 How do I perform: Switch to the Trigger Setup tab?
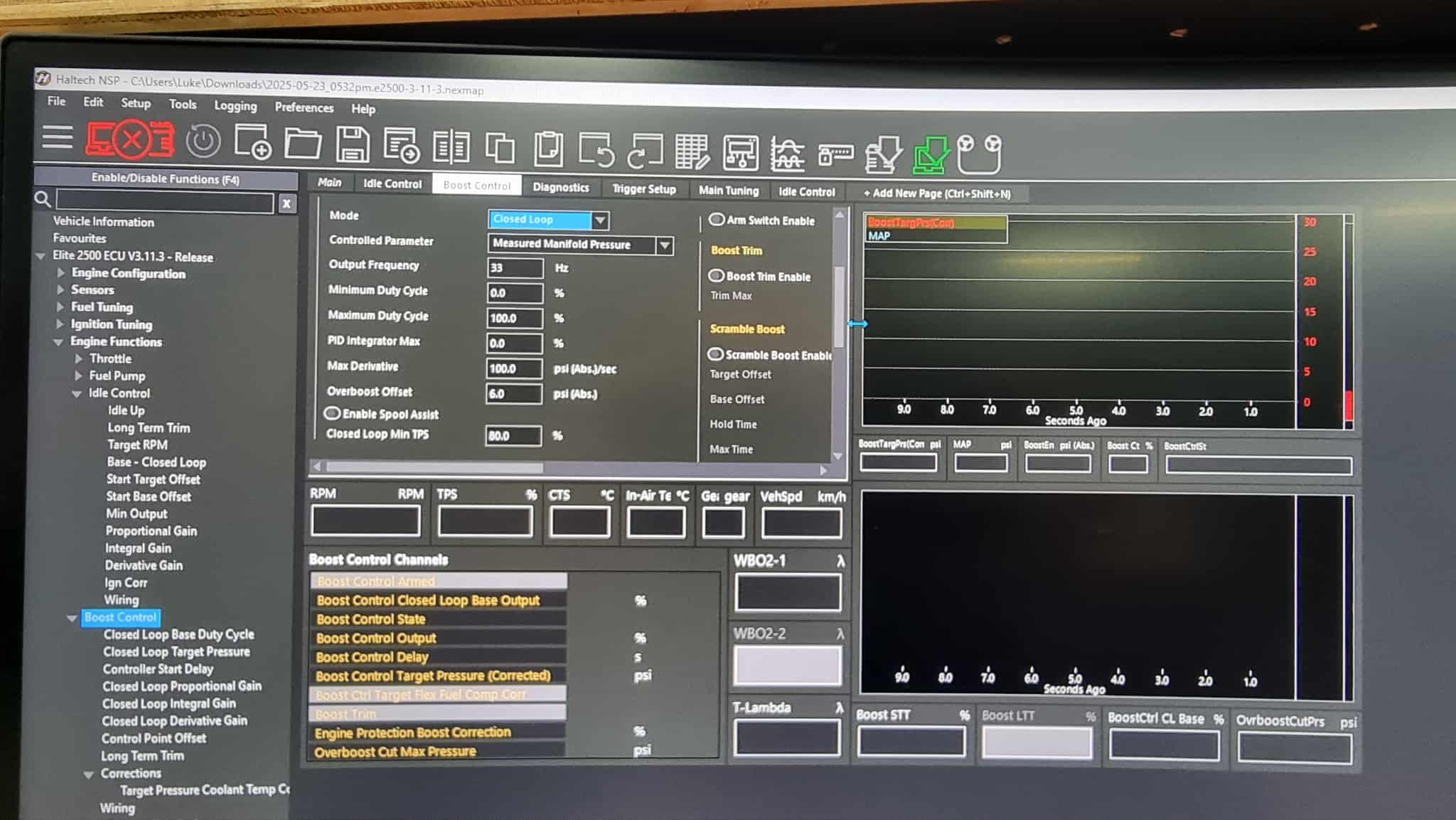coord(644,189)
